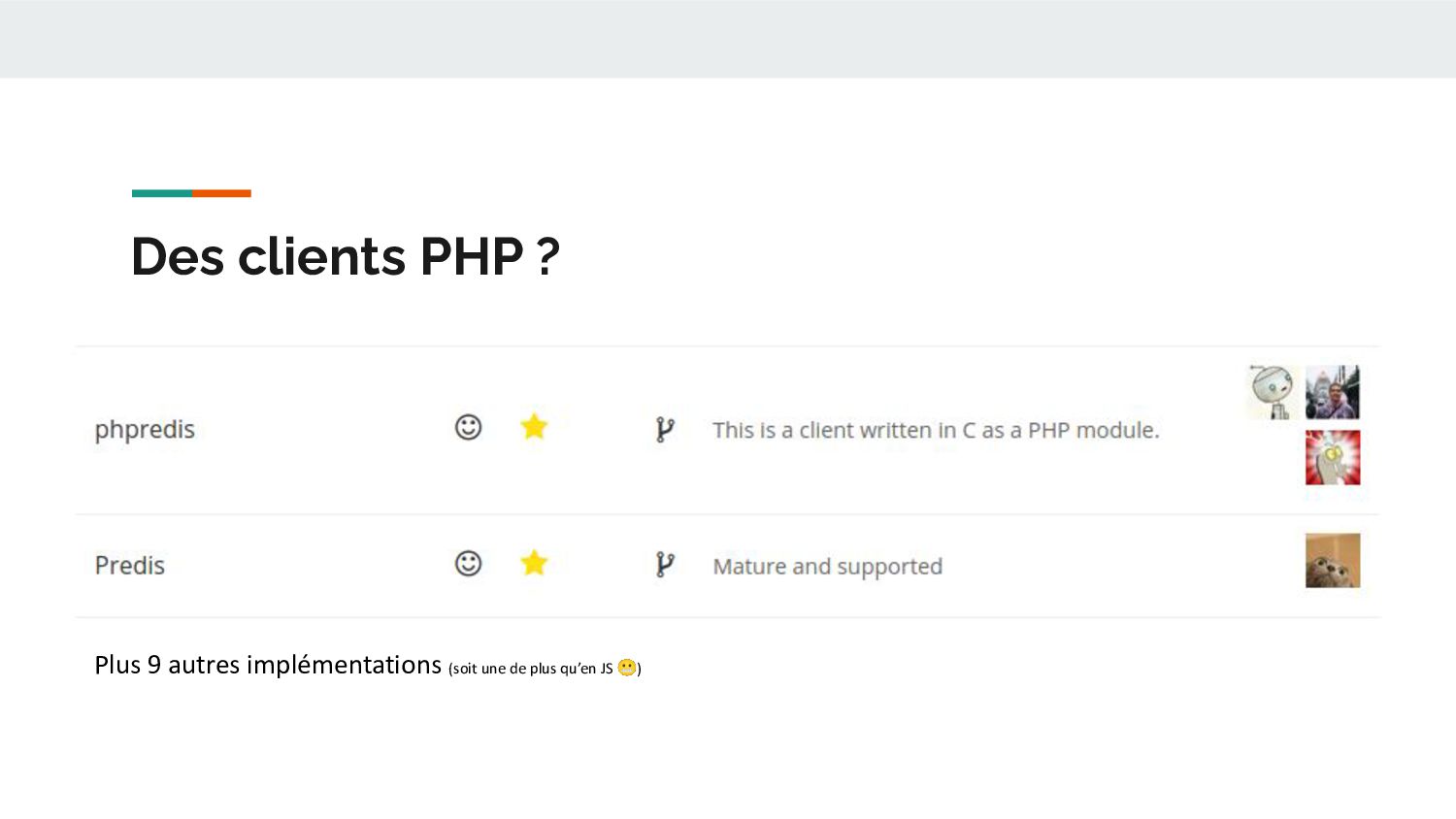The width and height of the screenshot is (1456, 819).
Task: Click the yellow emoji in the footnote
Action: pos(627,668)
